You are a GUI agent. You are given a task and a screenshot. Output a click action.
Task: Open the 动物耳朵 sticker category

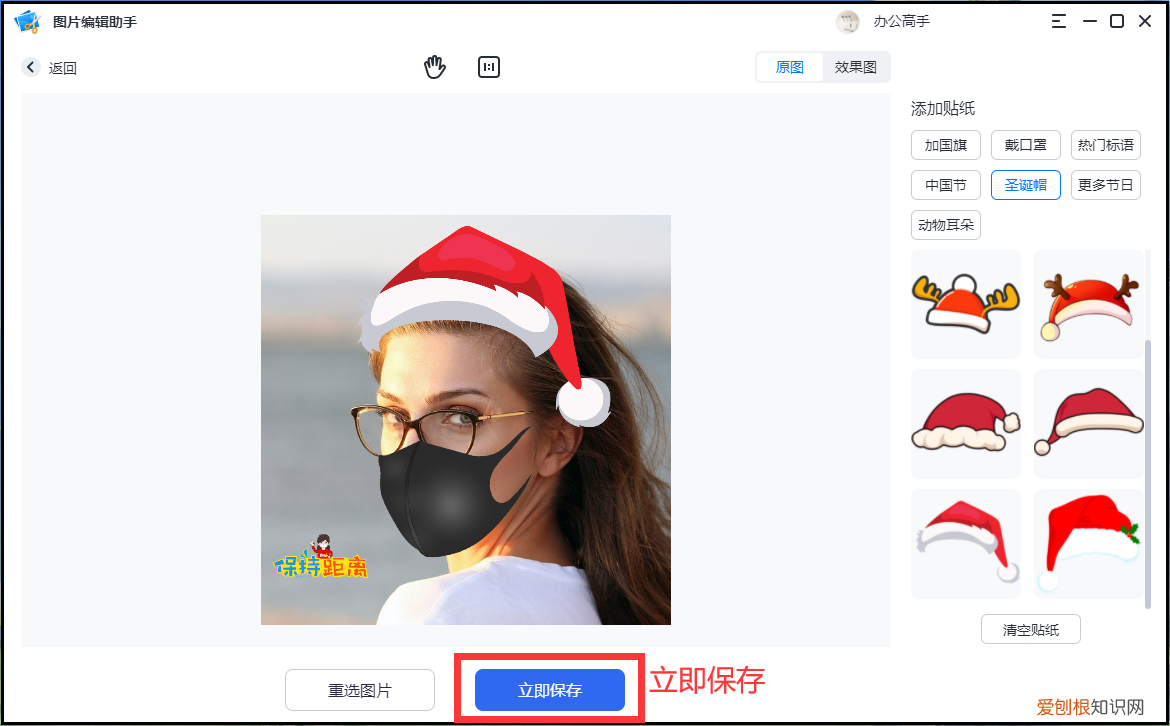[x=945, y=224]
